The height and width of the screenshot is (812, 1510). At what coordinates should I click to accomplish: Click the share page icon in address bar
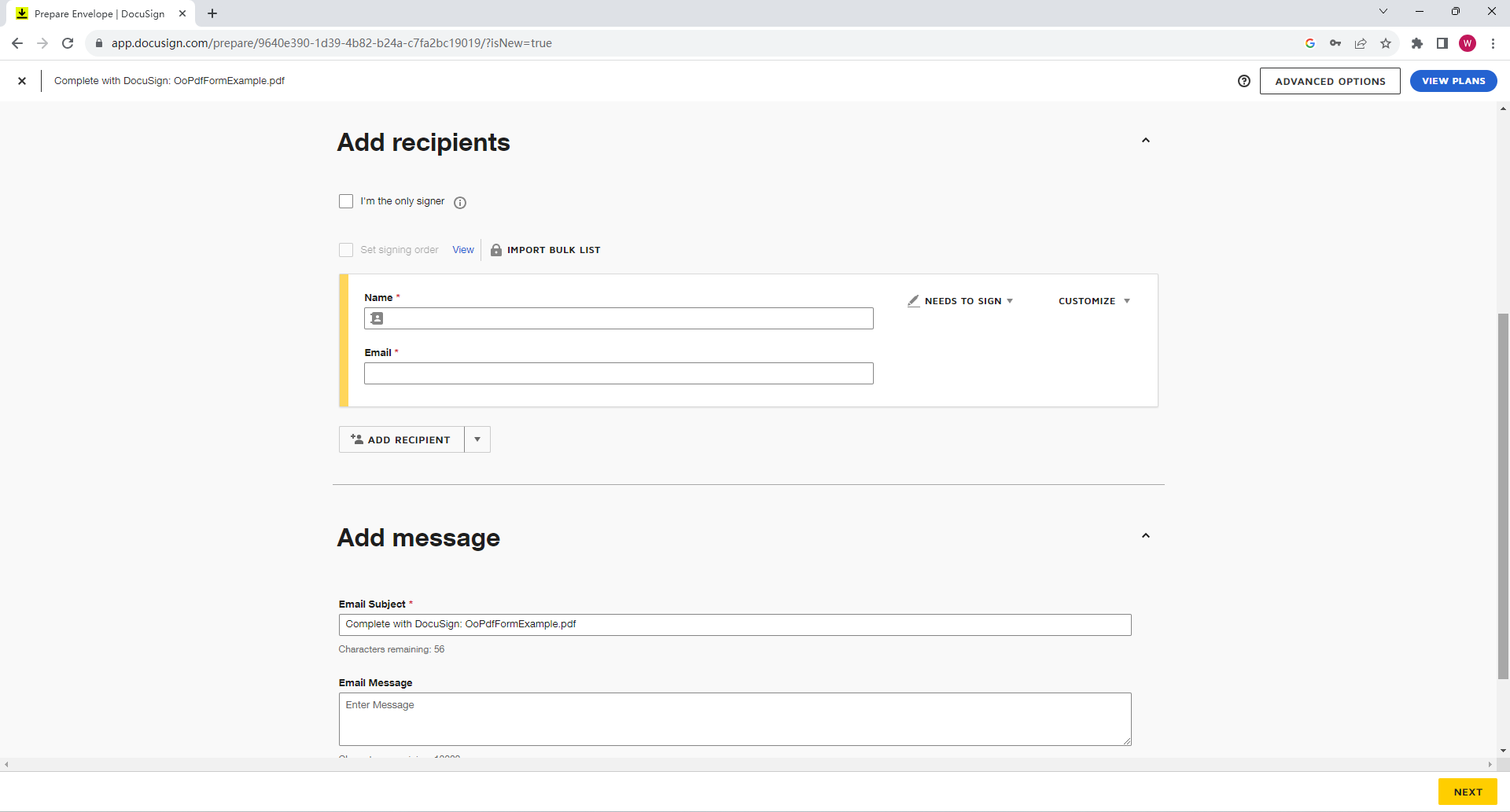click(1361, 43)
